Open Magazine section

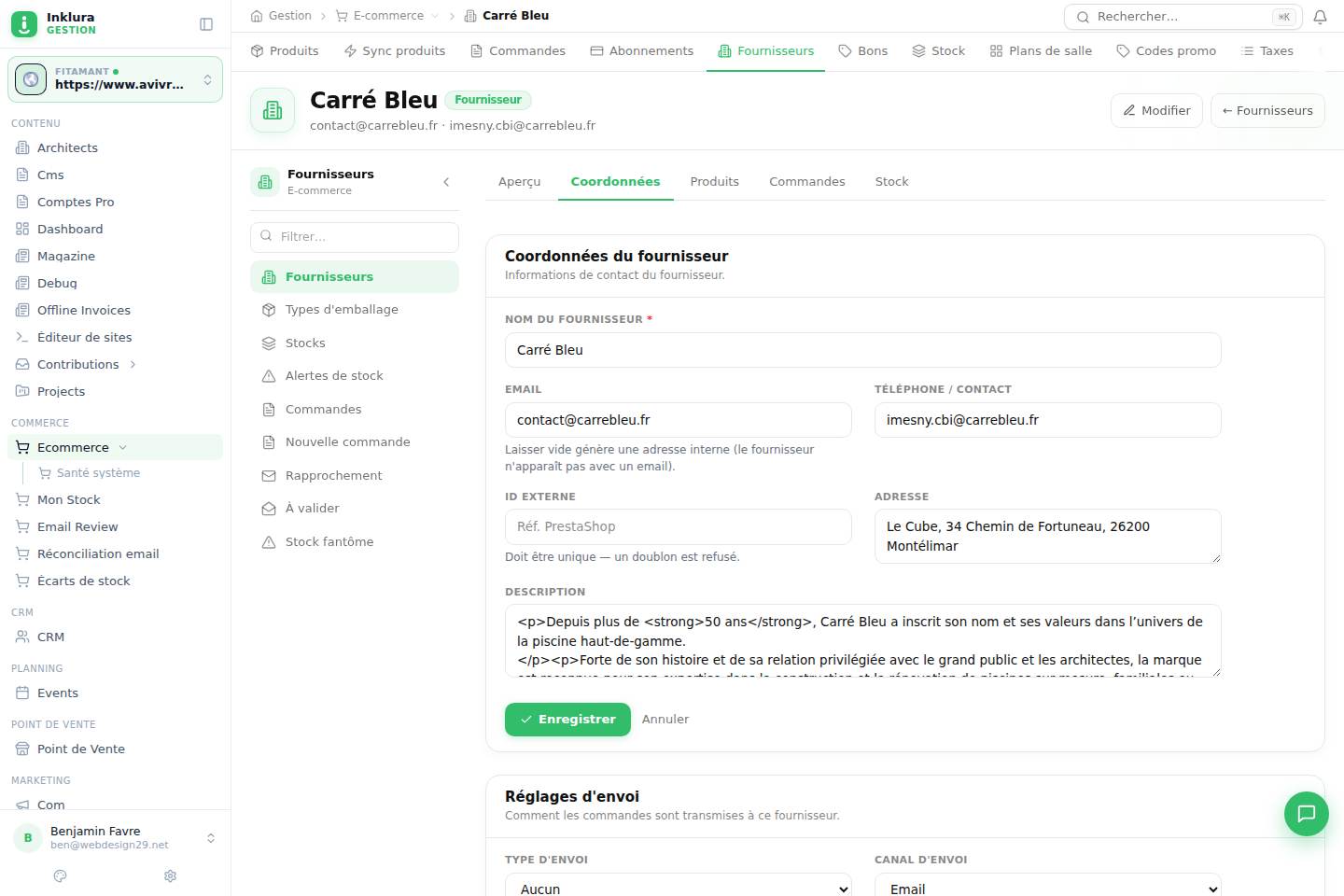click(x=115, y=256)
